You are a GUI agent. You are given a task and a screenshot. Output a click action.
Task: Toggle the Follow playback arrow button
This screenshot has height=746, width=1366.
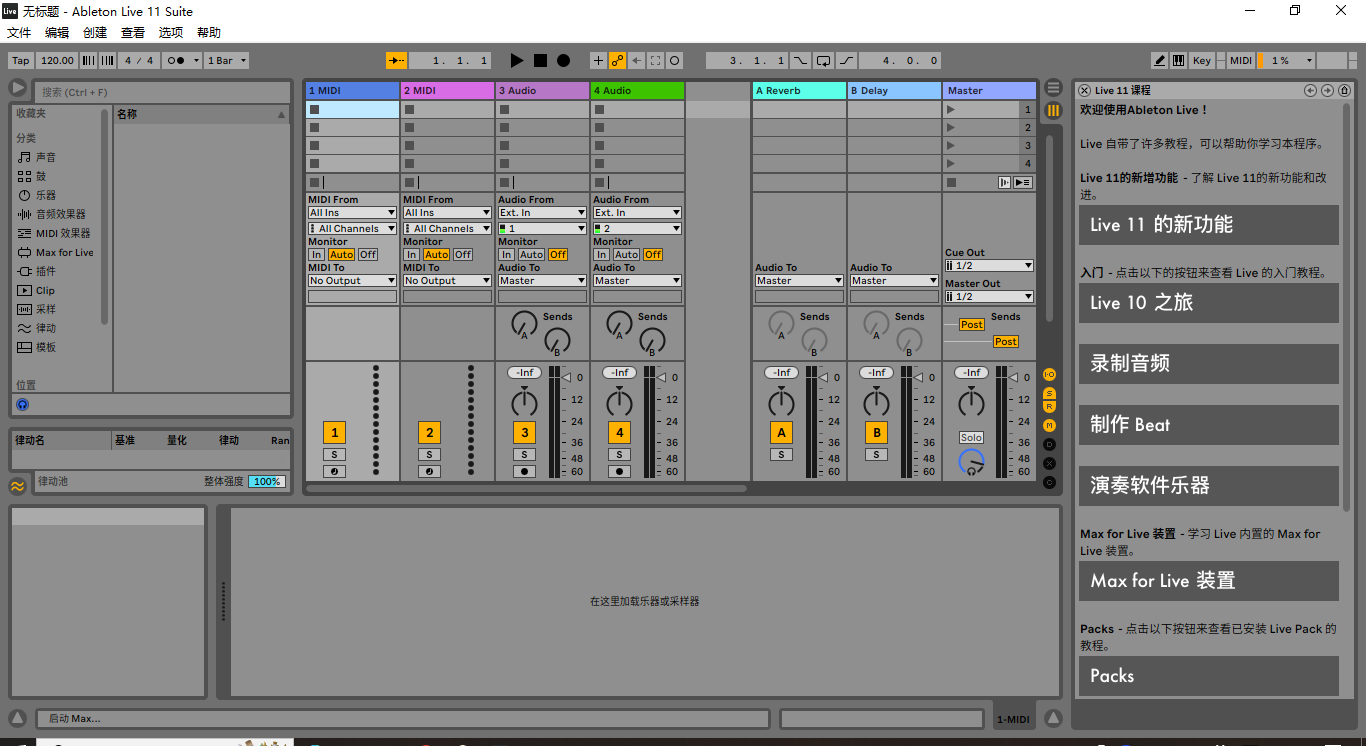tap(397, 61)
